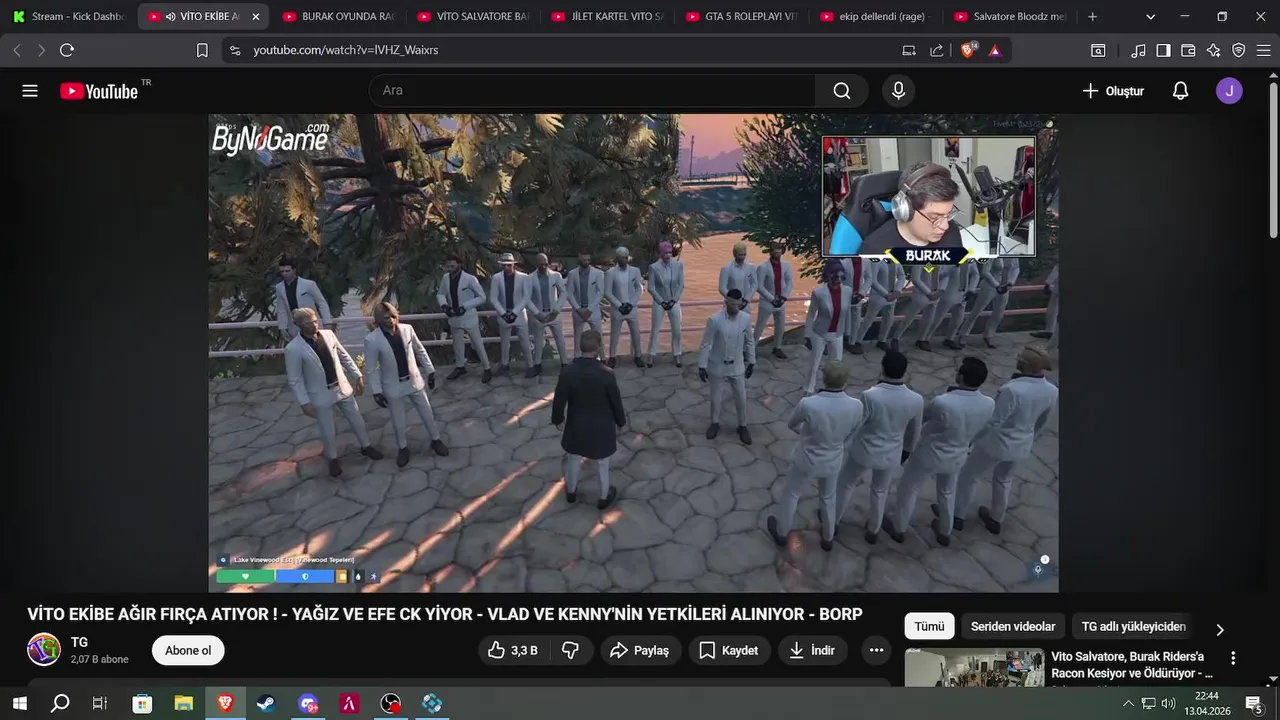1280x720 pixels.
Task: Open the tab search dropdown arrow
Action: [x=1150, y=17]
